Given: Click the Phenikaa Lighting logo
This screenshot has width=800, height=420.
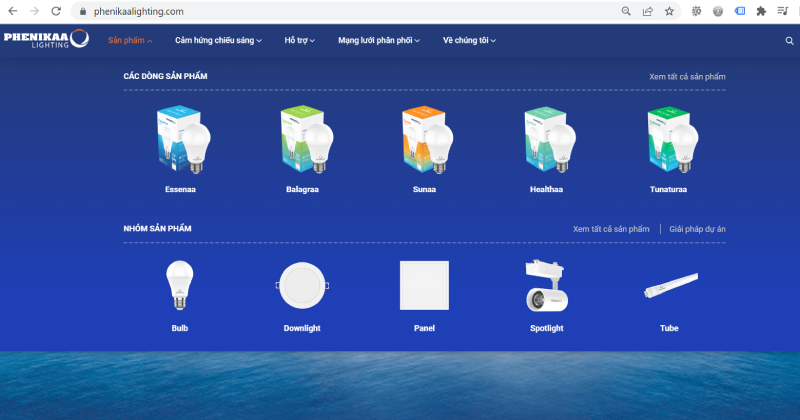Looking at the screenshot, I should (x=46, y=40).
